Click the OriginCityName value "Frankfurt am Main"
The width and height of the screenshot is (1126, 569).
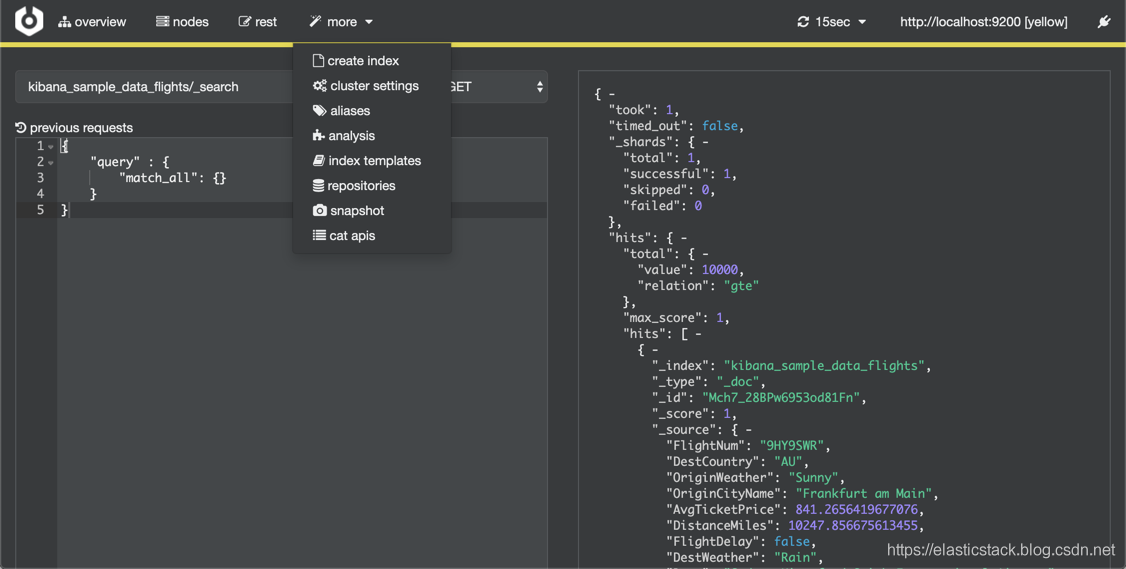click(864, 494)
